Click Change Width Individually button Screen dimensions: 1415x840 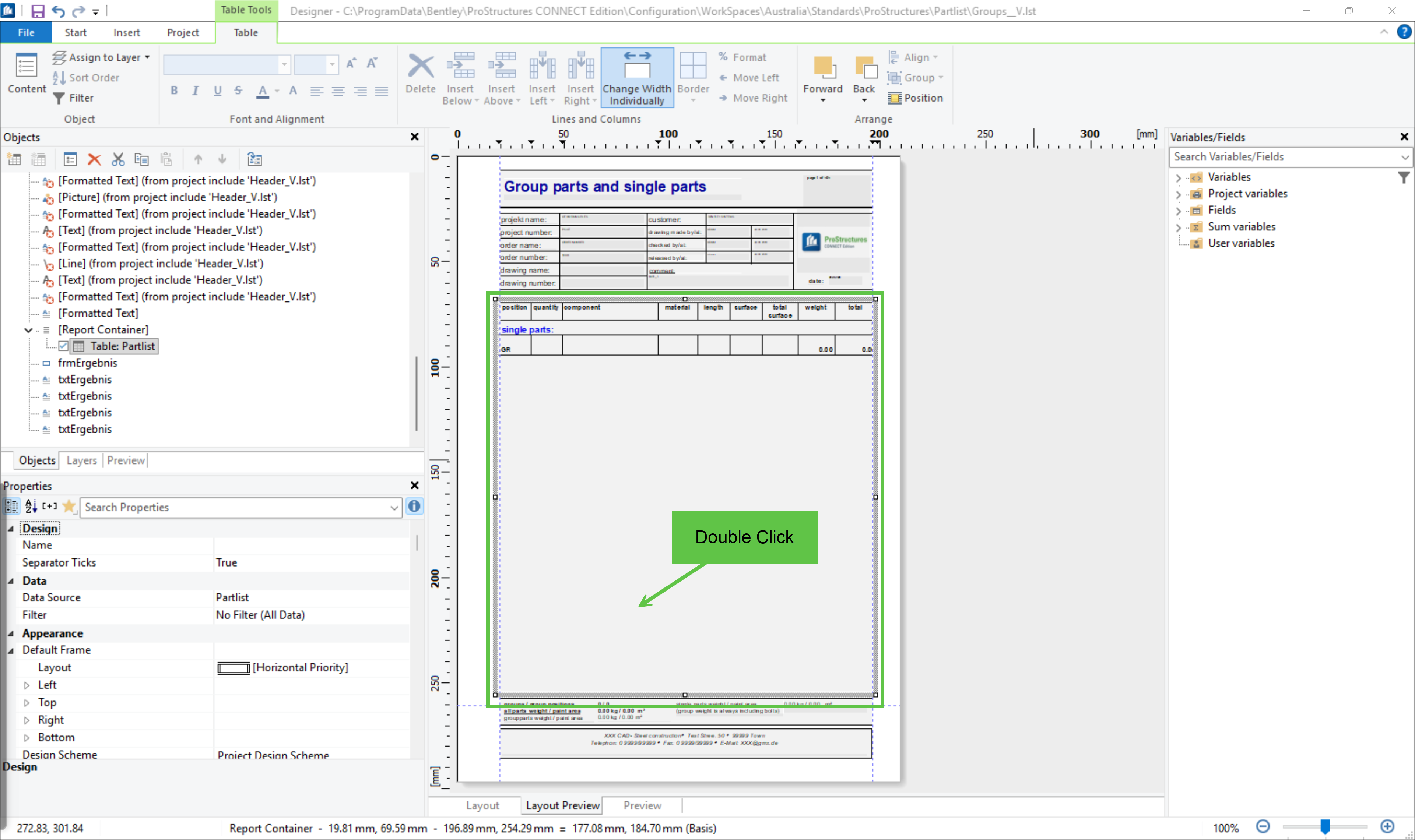coord(637,78)
